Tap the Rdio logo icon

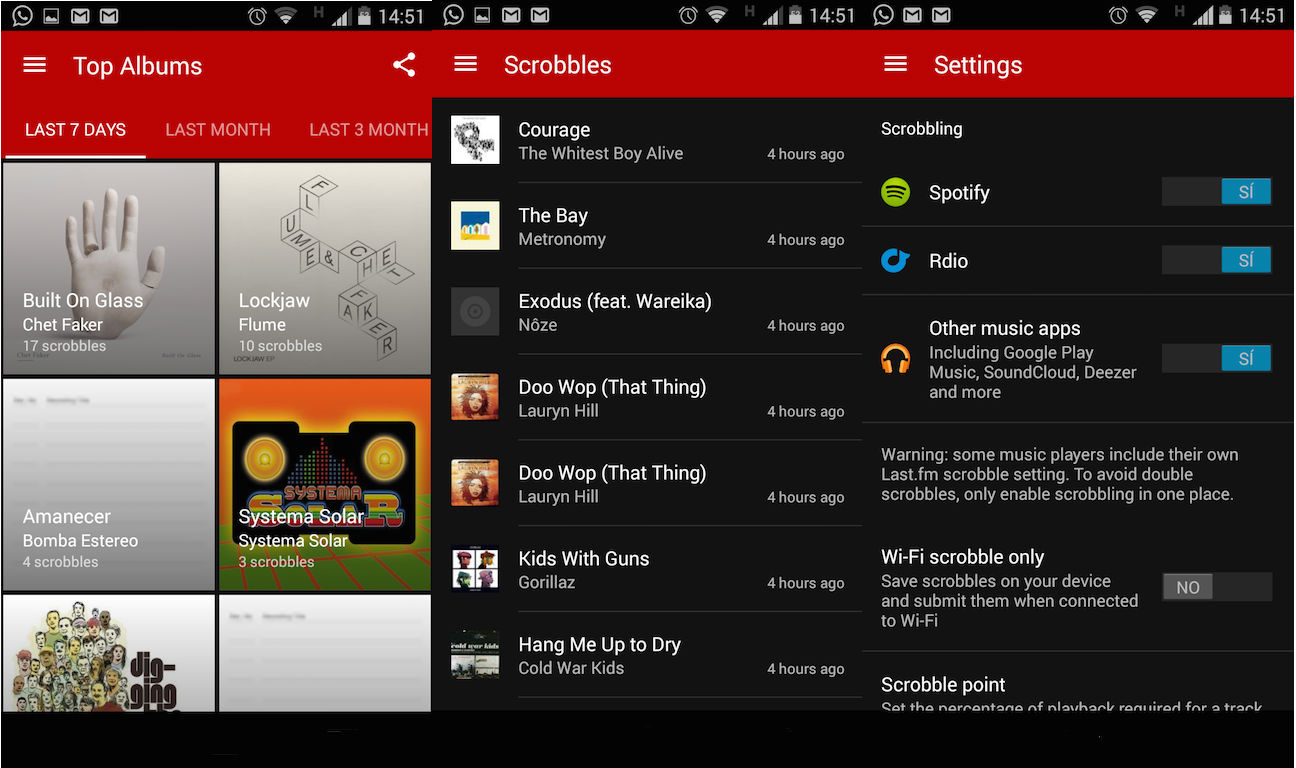click(x=895, y=260)
